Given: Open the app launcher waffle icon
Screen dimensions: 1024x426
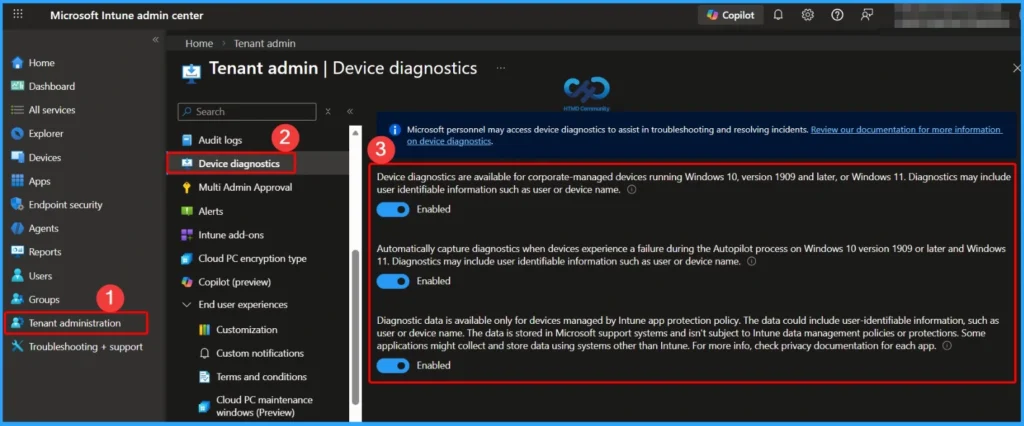Looking at the screenshot, I should pyautogui.click(x=18, y=14).
